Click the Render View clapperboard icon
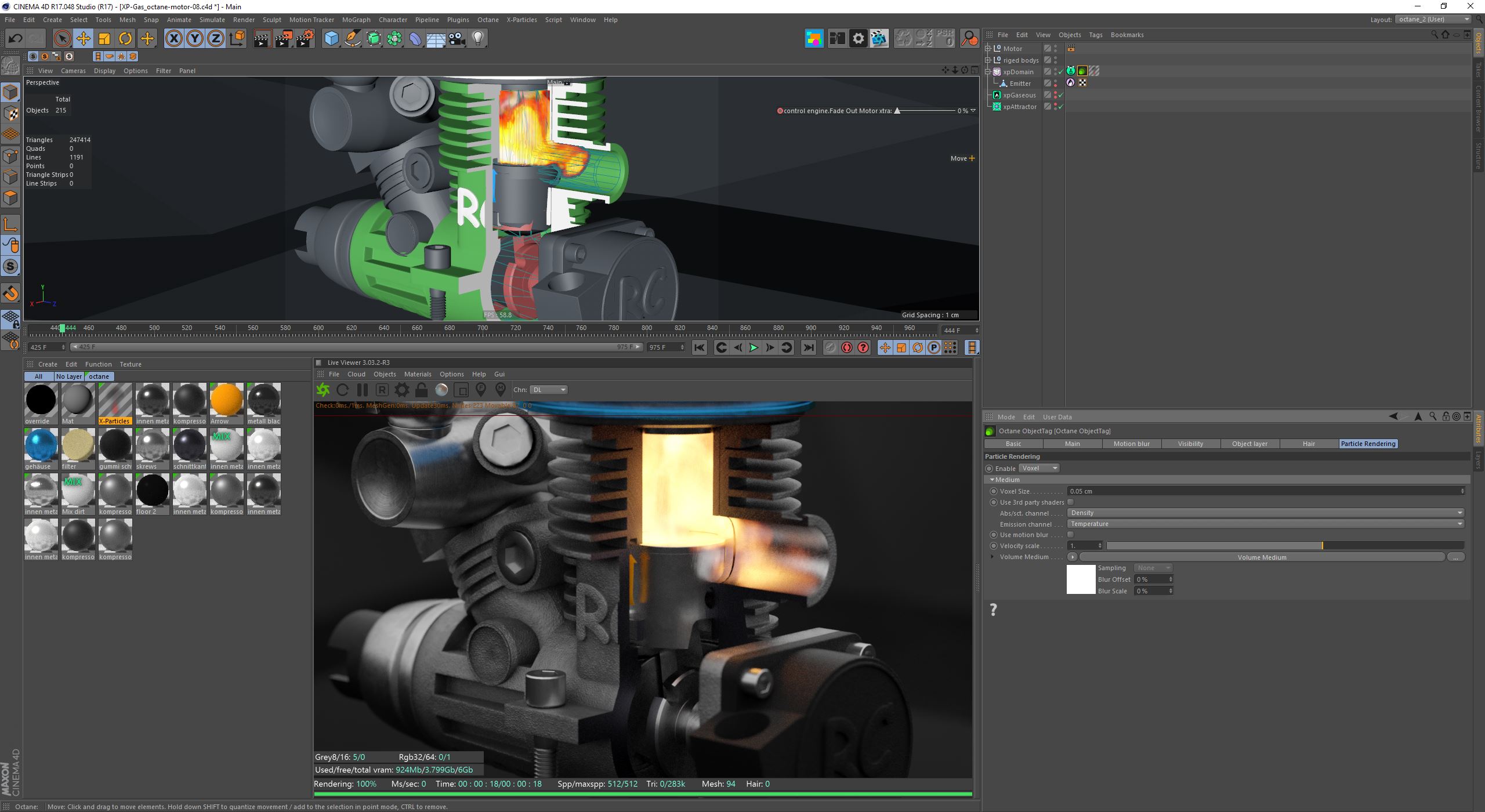The image size is (1485, 812). pos(262,39)
